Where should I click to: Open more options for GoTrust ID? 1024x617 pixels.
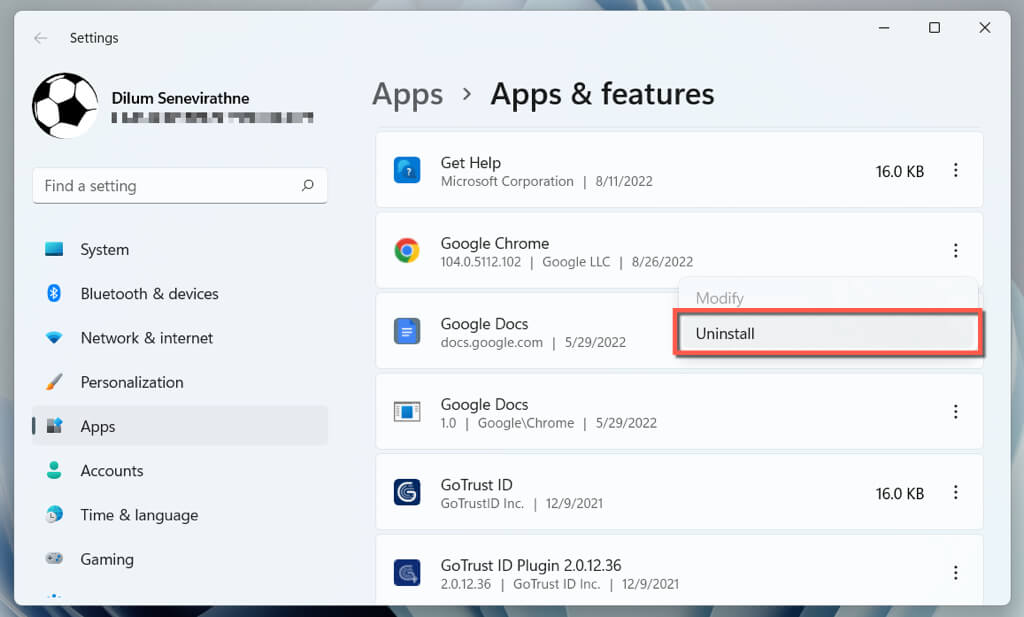(x=955, y=492)
